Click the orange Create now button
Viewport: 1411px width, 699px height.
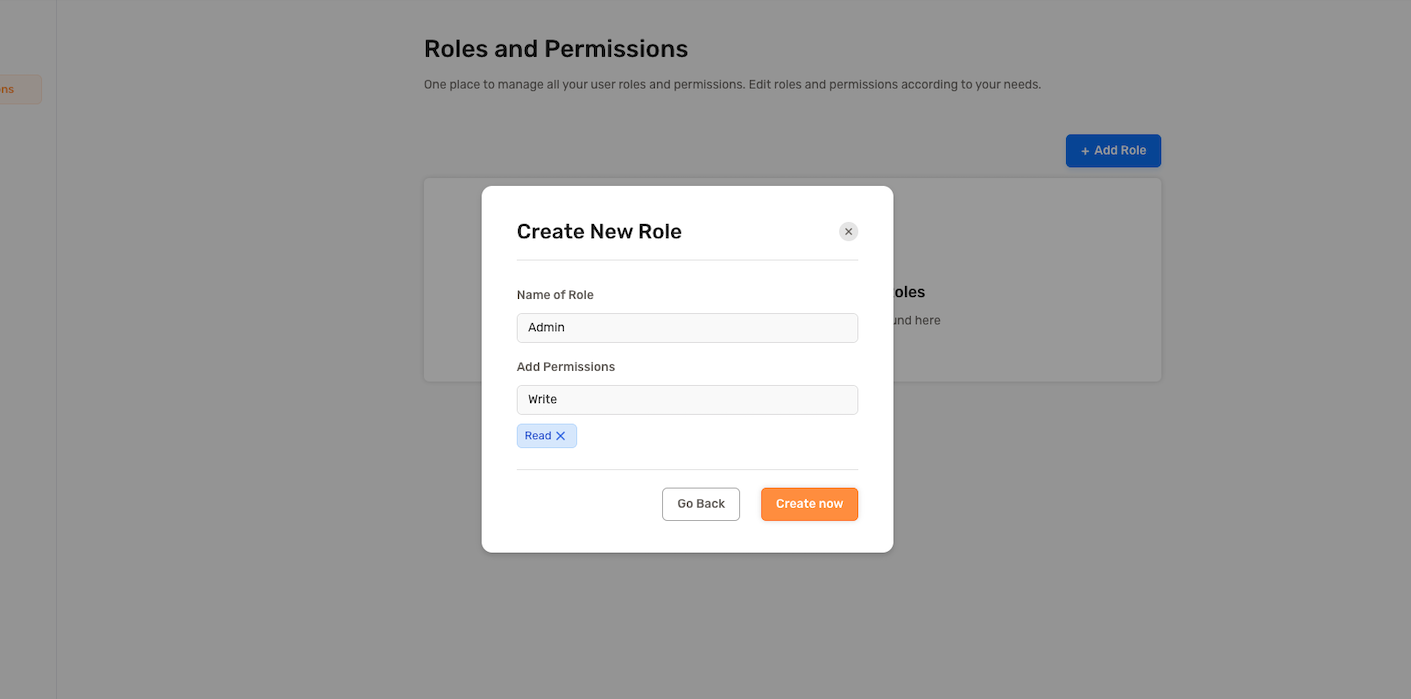[809, 504]
